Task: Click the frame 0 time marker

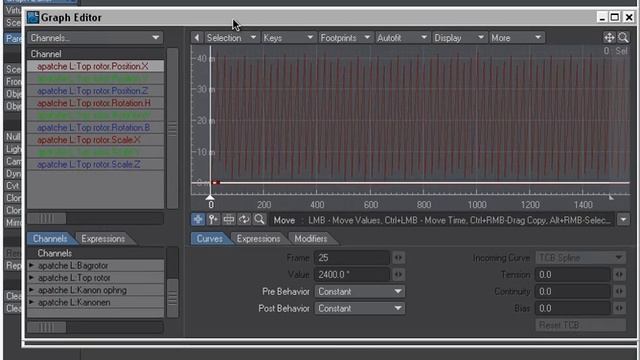Action: point(210,198)
